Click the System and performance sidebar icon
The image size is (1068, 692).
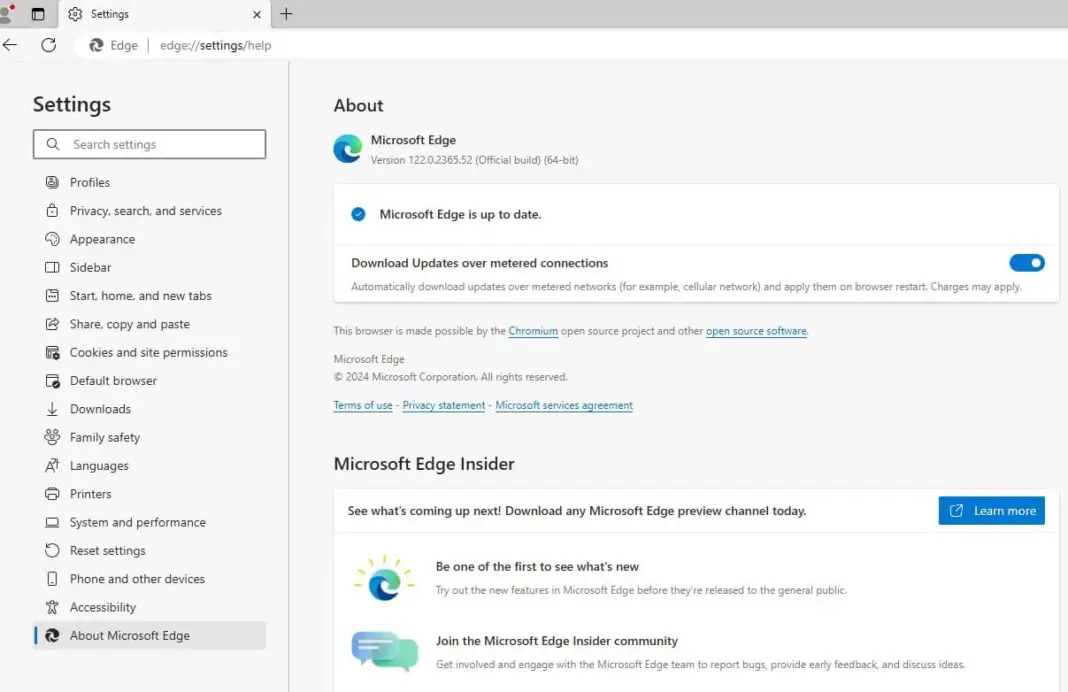click(52, 522)
